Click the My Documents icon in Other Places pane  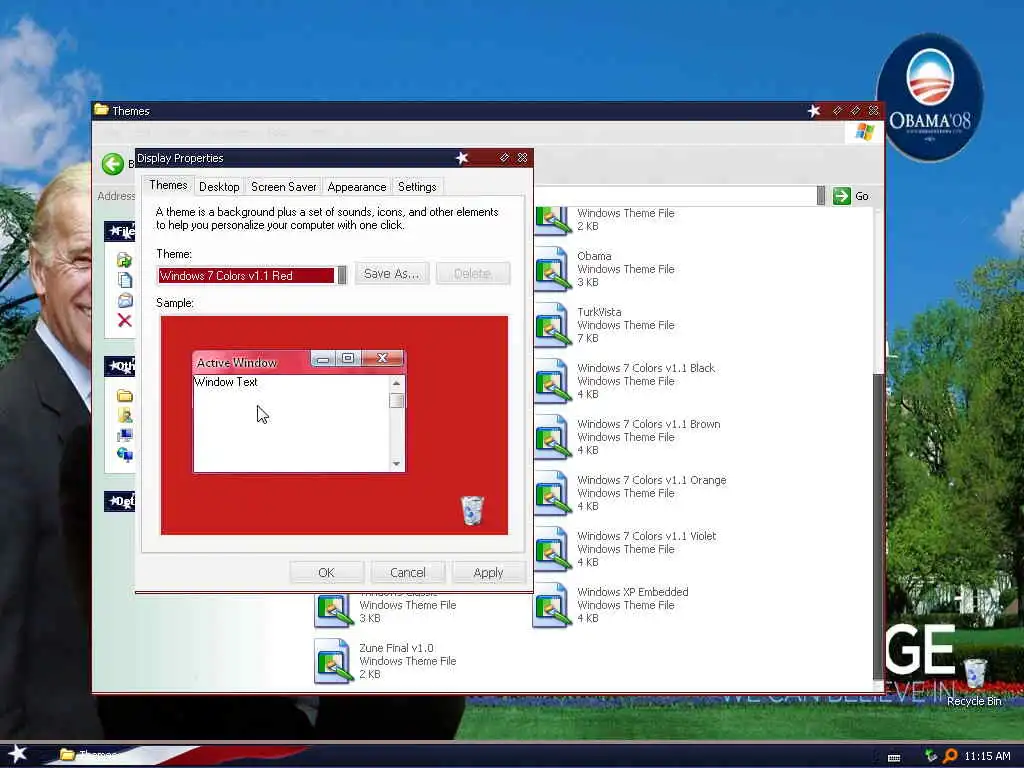tap(125, 415)
